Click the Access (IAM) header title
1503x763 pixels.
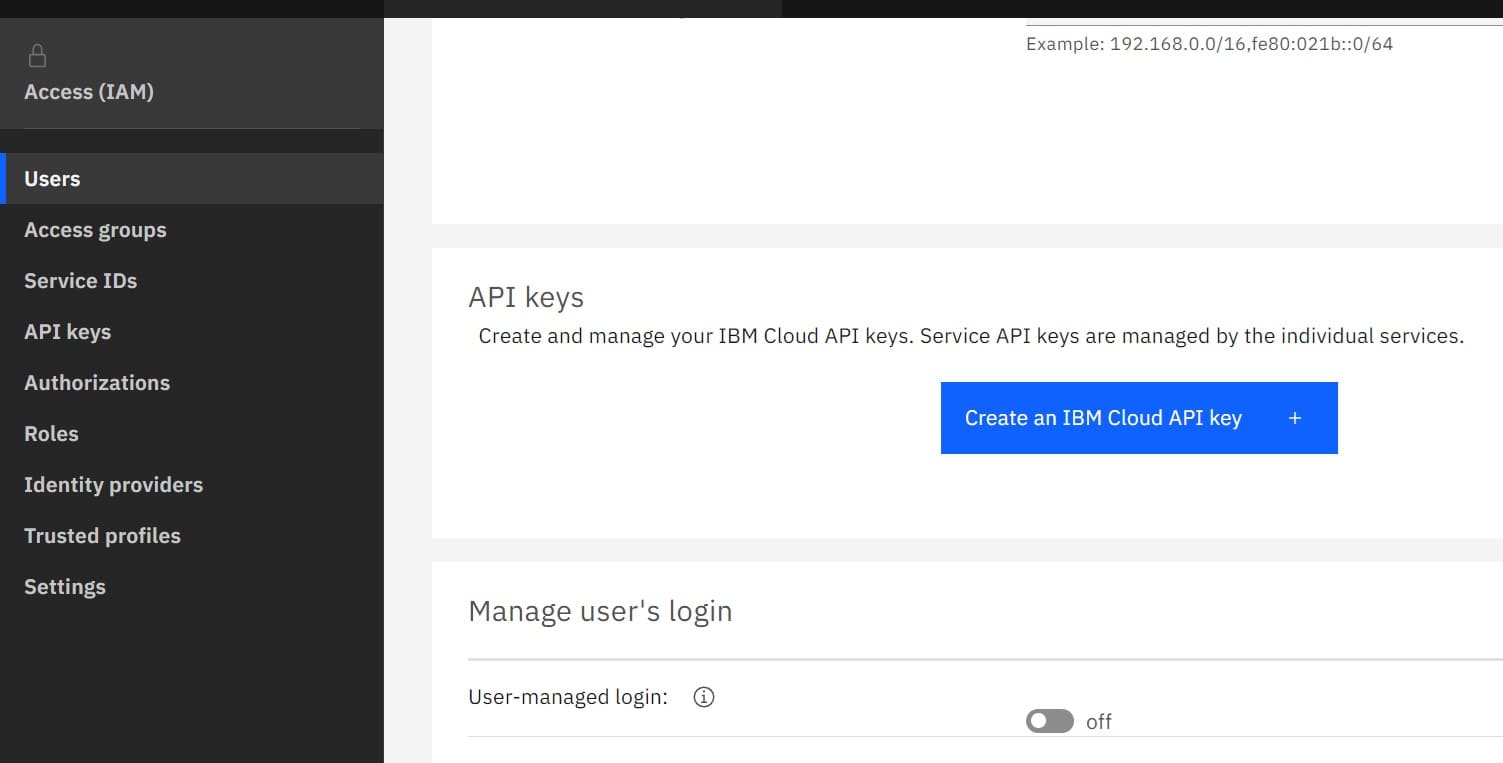[89, 92]
